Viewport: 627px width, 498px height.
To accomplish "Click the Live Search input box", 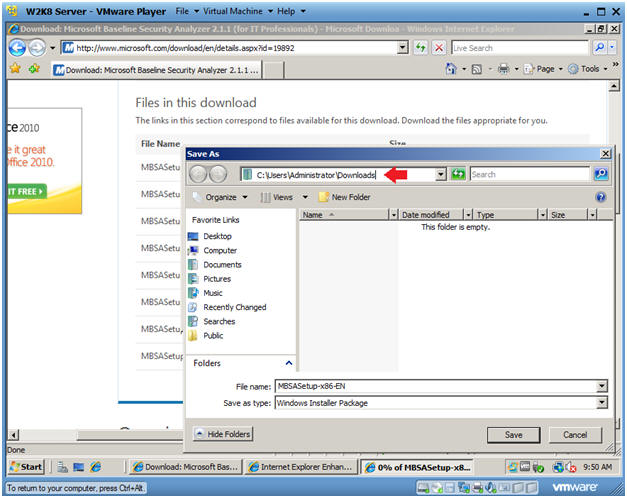I will click(520, 48).
